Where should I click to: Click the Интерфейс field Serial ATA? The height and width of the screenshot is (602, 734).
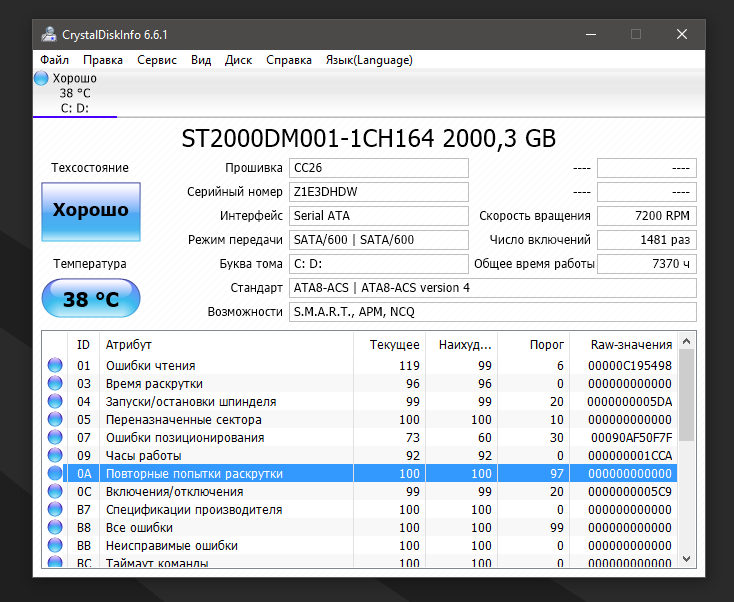point(379,216)
